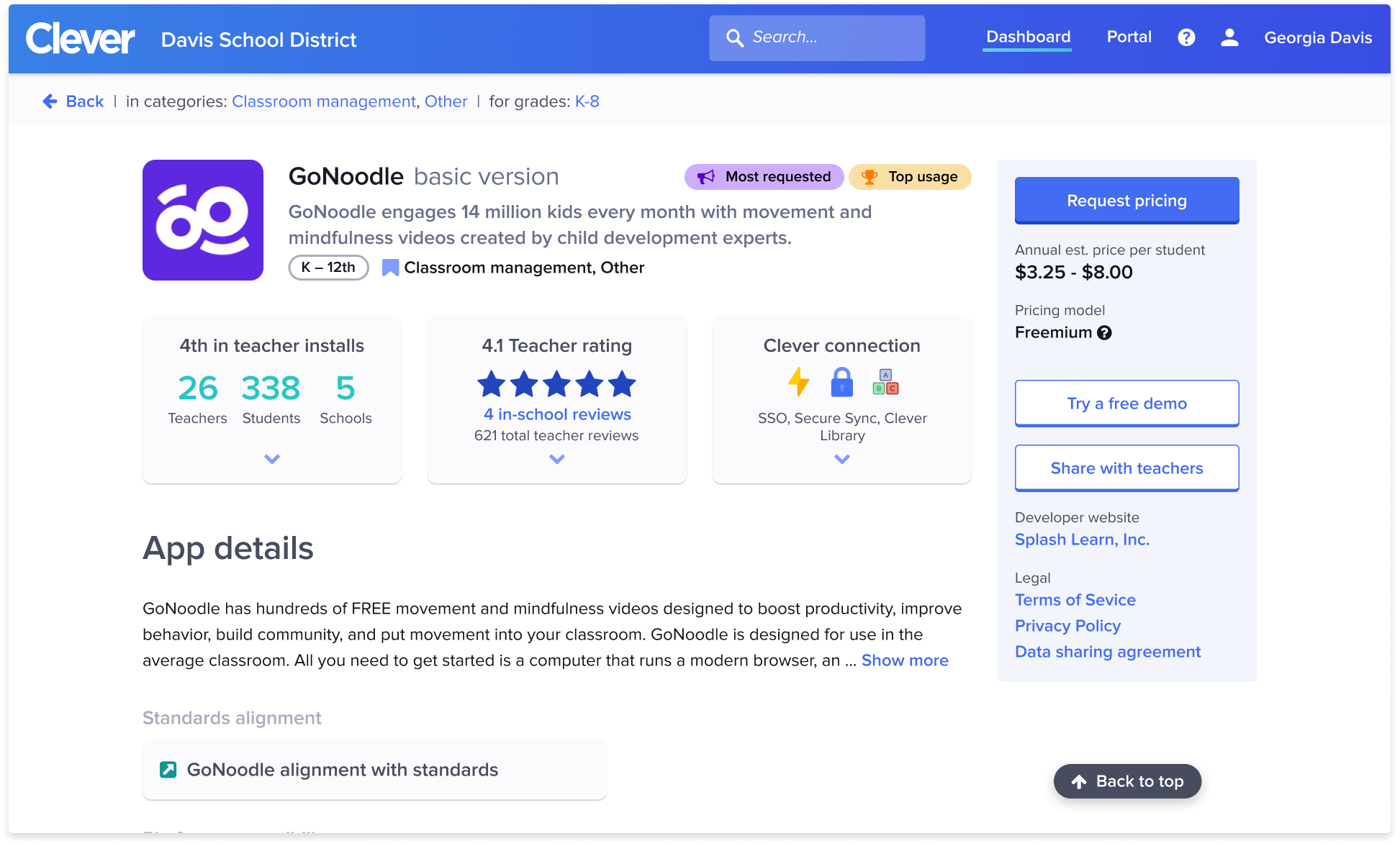This screenshot has width=1400, height=846.
Task: Open 4 in-school reviews link
Action: pos(557,414)
